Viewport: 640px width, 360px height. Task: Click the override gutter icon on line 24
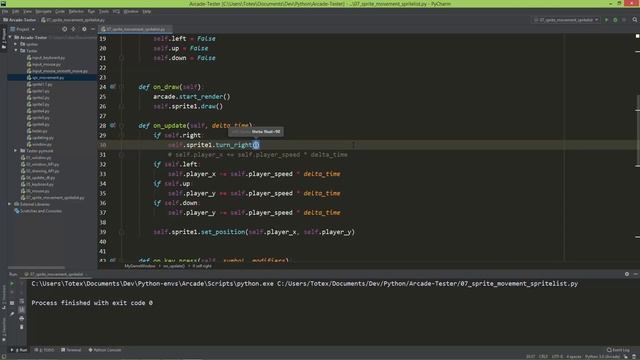pos(113,87)
